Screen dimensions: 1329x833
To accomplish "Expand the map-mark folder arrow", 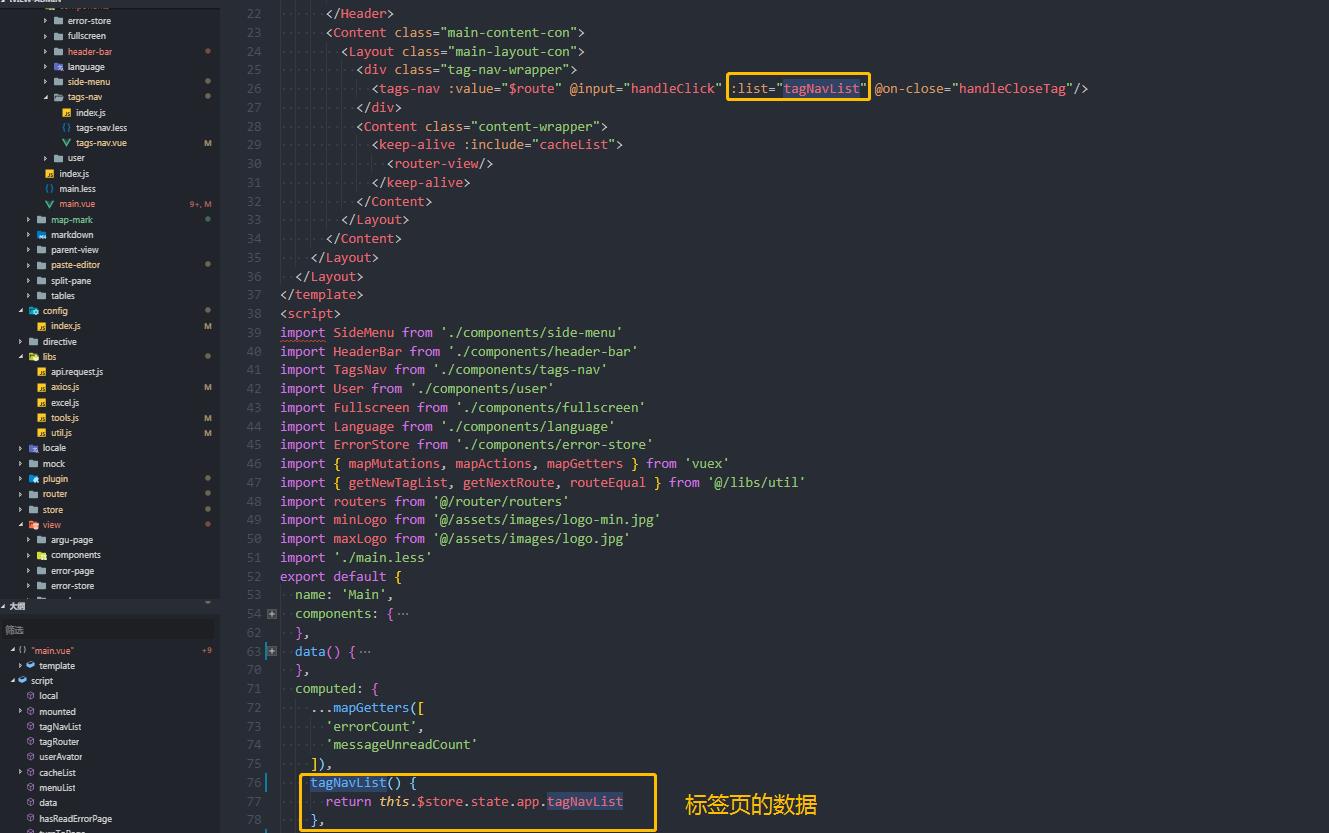I will (x=29, y=219).
